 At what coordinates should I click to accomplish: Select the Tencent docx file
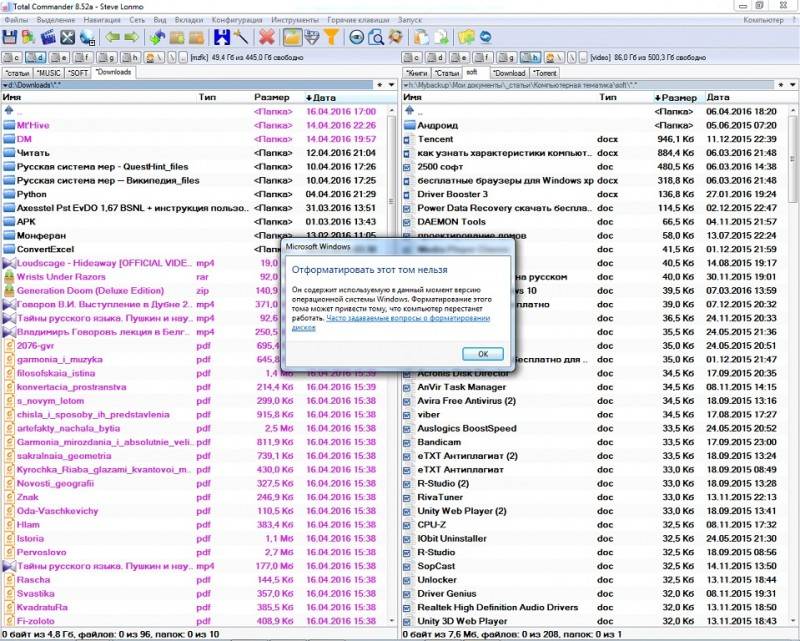[x=595, y=139]
